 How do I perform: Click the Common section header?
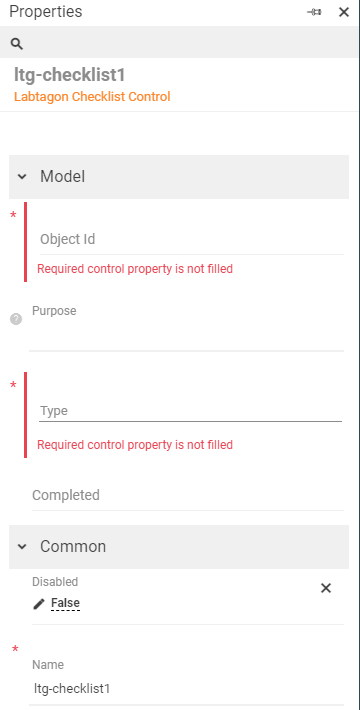point(179,547)
